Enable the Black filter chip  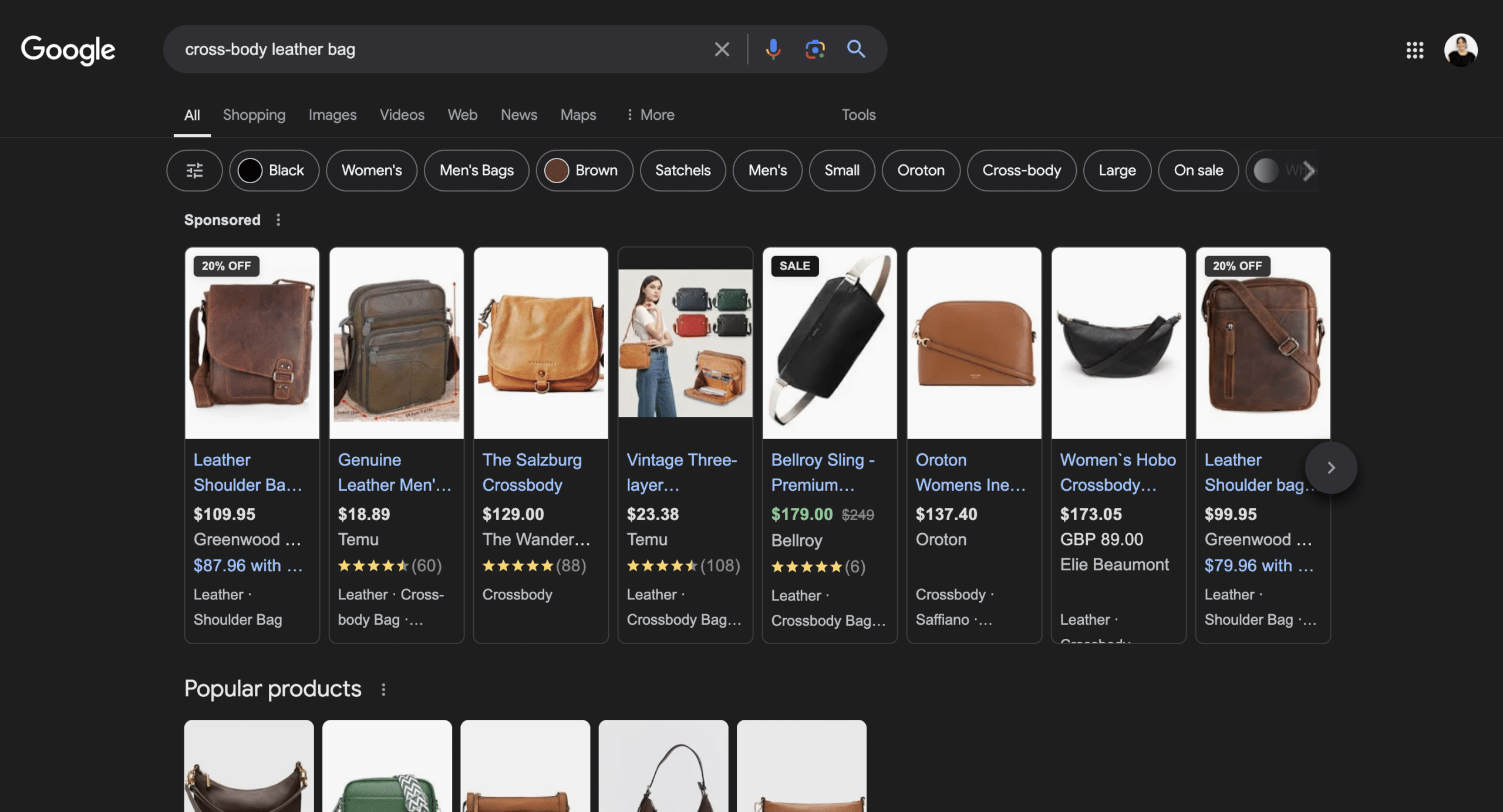tap(274, 171)
